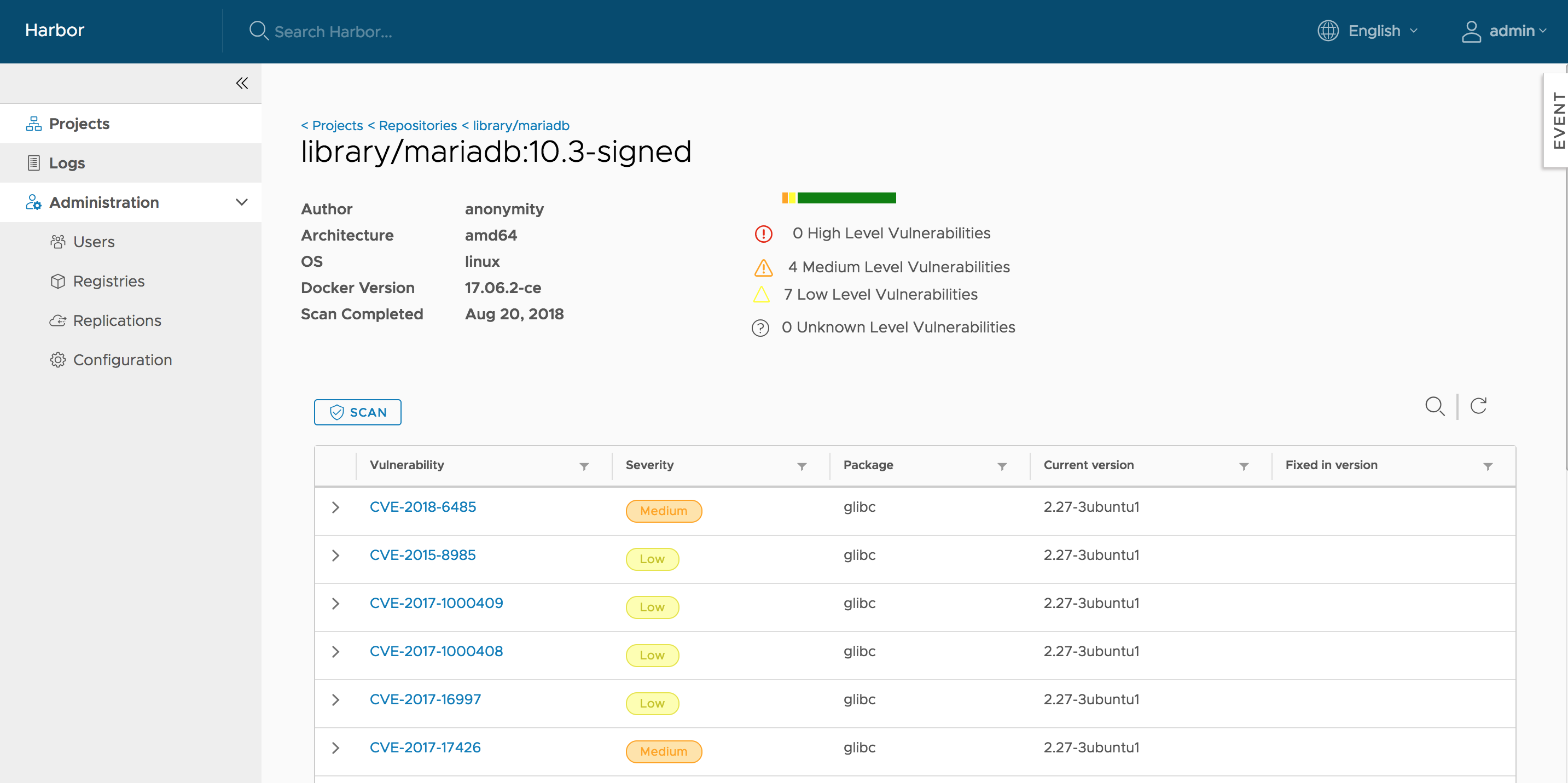
Task: Click the Vulnerability column header
Action: [406, 465]
